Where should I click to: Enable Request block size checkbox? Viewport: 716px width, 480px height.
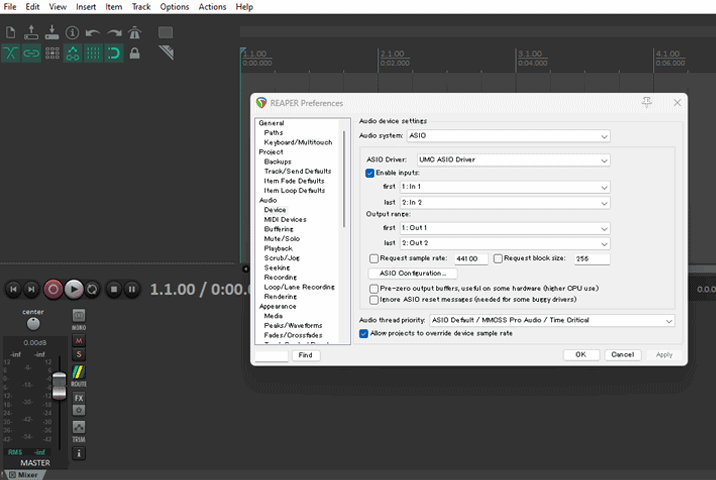[498, 258]
